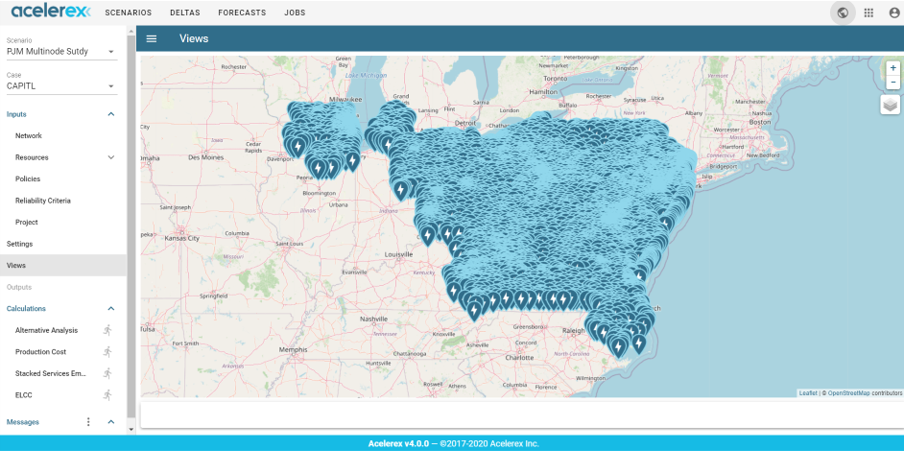Collapse the Inputs section
This screenshot has width=904, height=451.
(x=111, y=114)
